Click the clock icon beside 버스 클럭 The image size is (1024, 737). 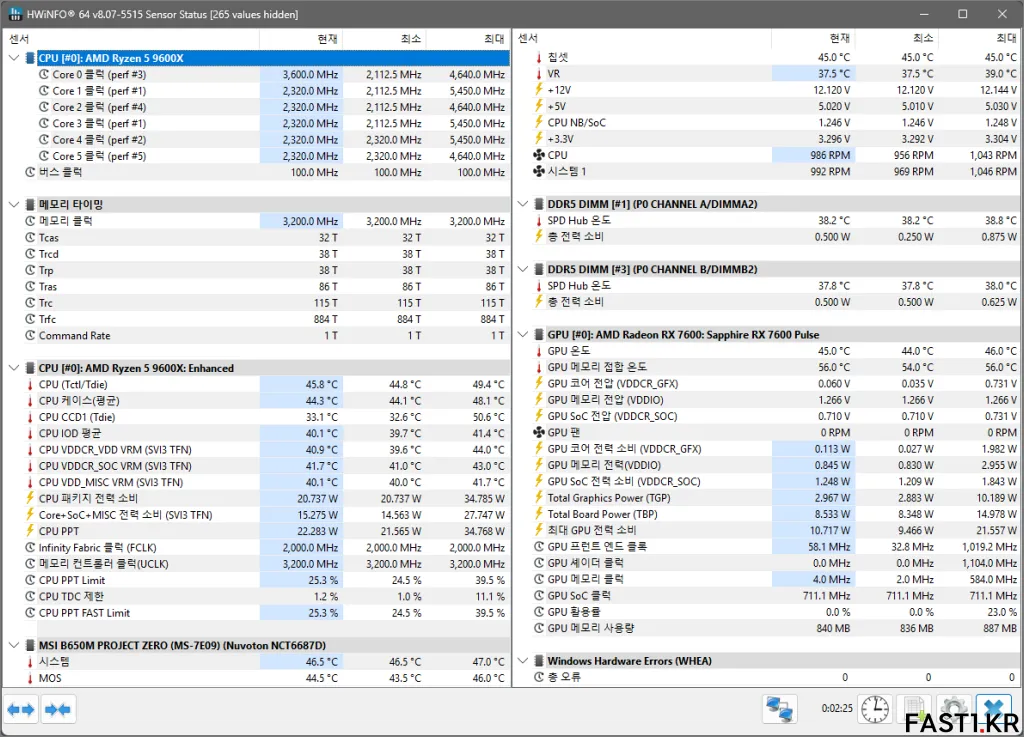(x=30, y=172)
